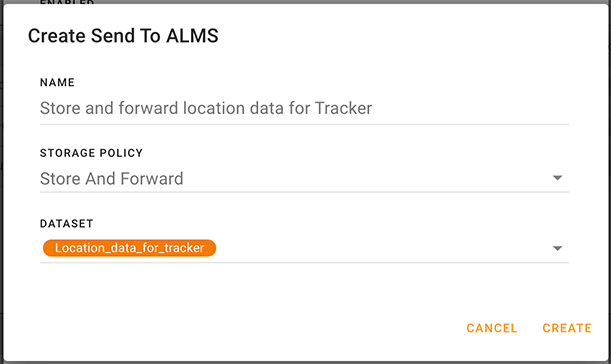
Task: Place cursor before the word Store in Name field
Action: tap(41, 108)
